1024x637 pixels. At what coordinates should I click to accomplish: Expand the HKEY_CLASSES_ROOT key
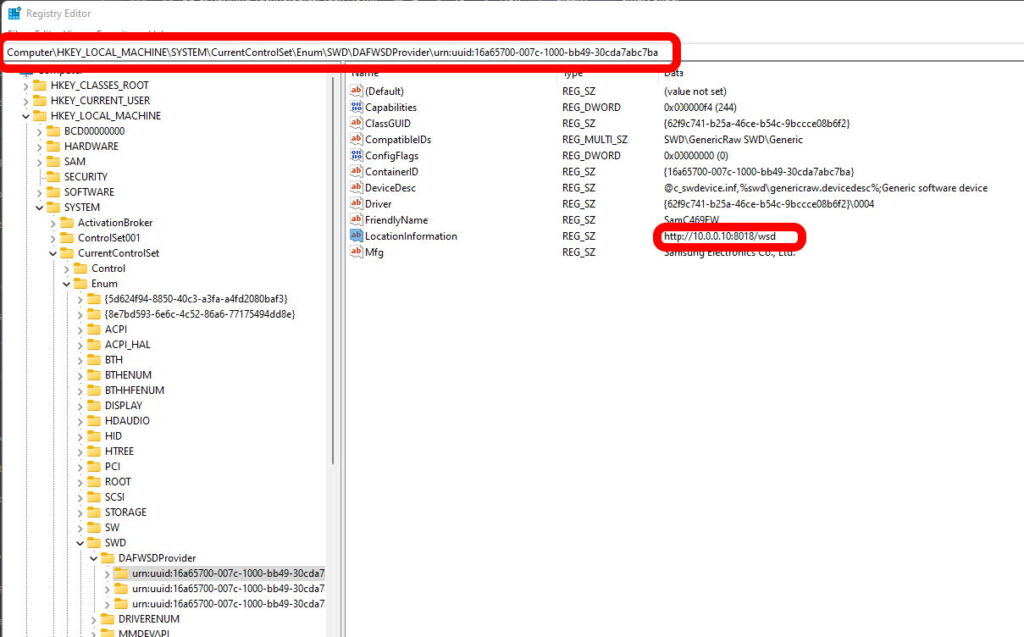click(x=26, y=85)
